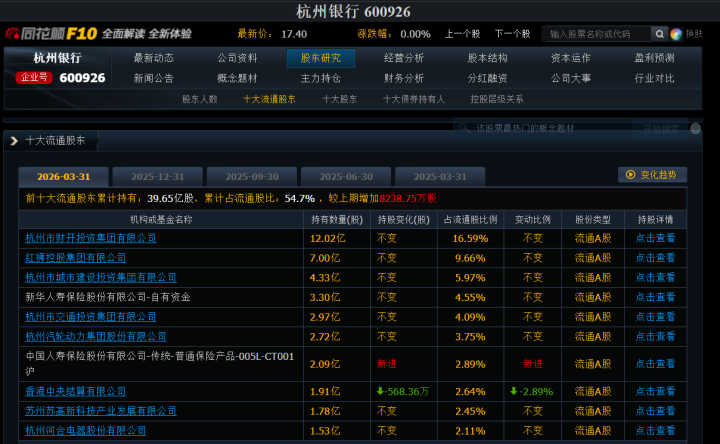Open the 经营分析 menu

[404, 58]
